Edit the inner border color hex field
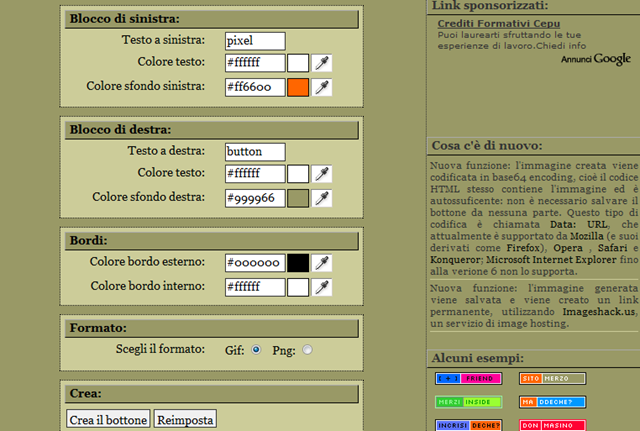 255,287
